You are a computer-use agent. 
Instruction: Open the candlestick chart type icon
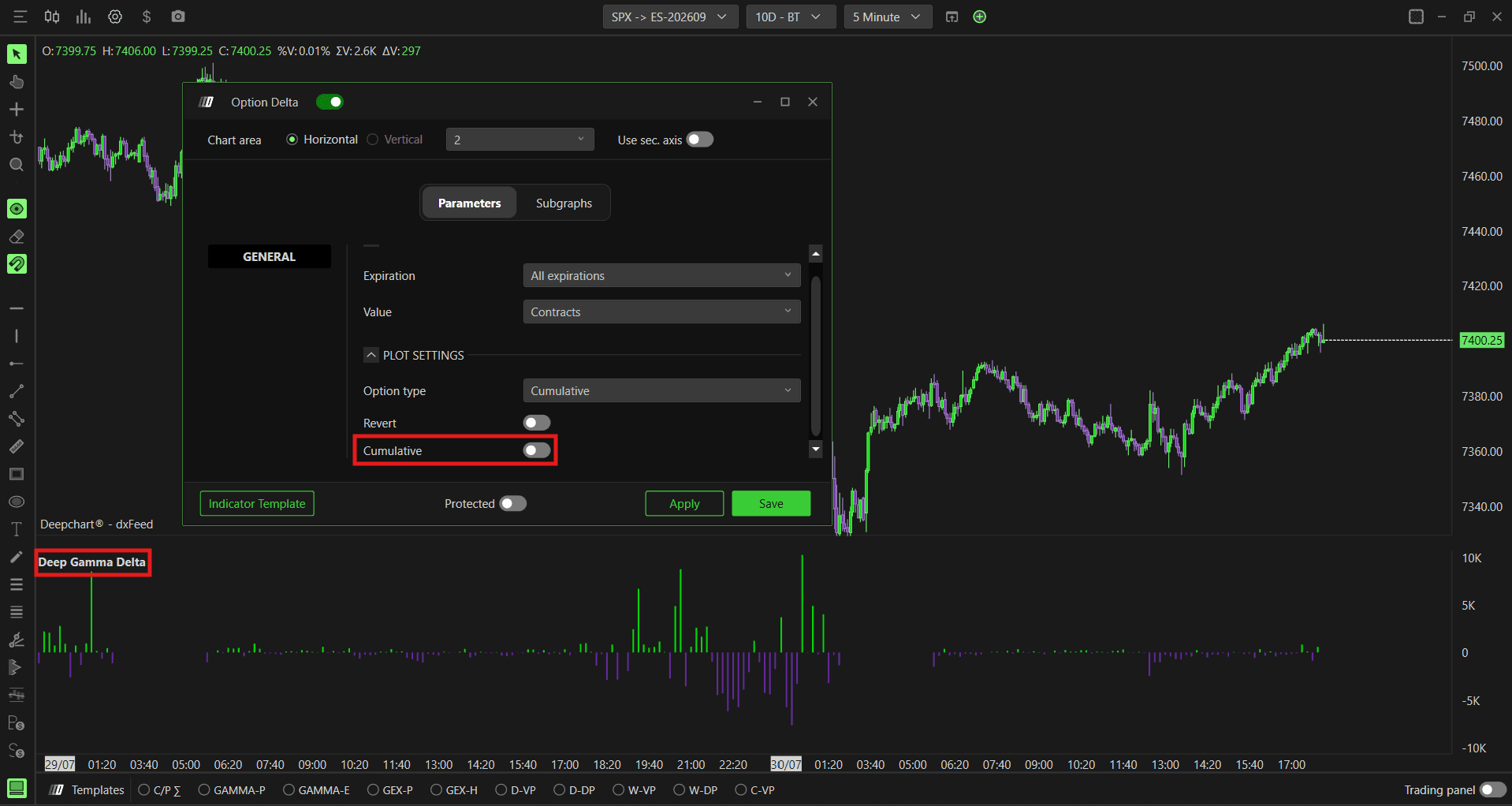coord(52,17)
